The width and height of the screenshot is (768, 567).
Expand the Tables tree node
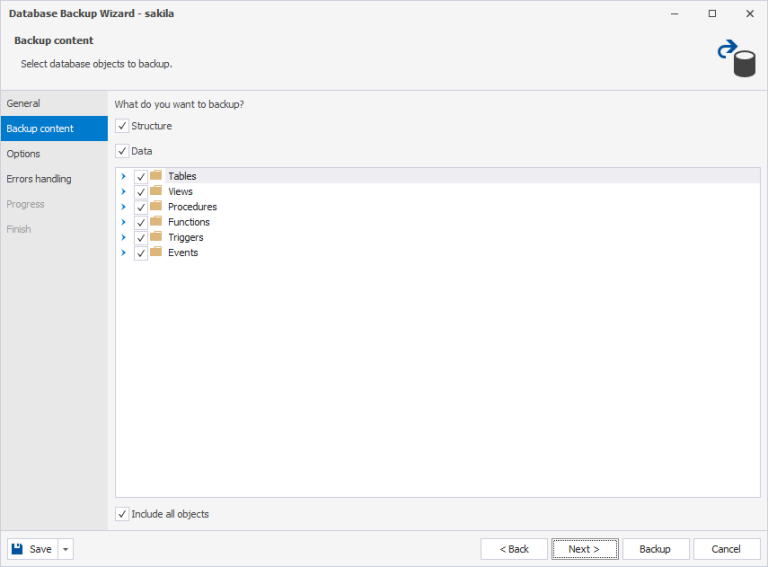point(124,176)
